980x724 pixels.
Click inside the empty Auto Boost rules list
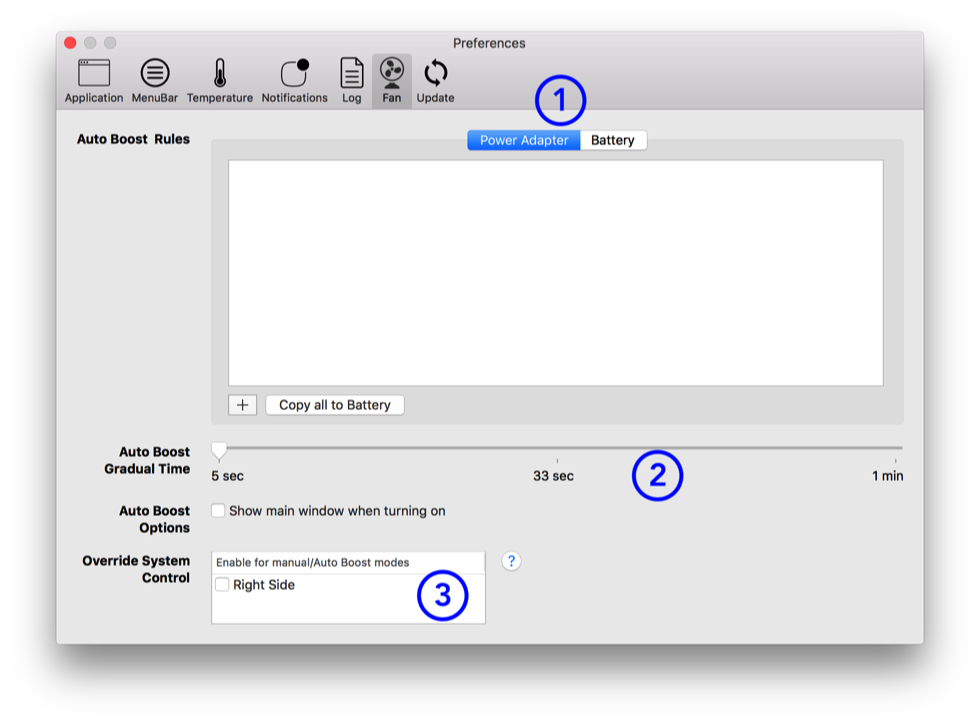point(555,272)
